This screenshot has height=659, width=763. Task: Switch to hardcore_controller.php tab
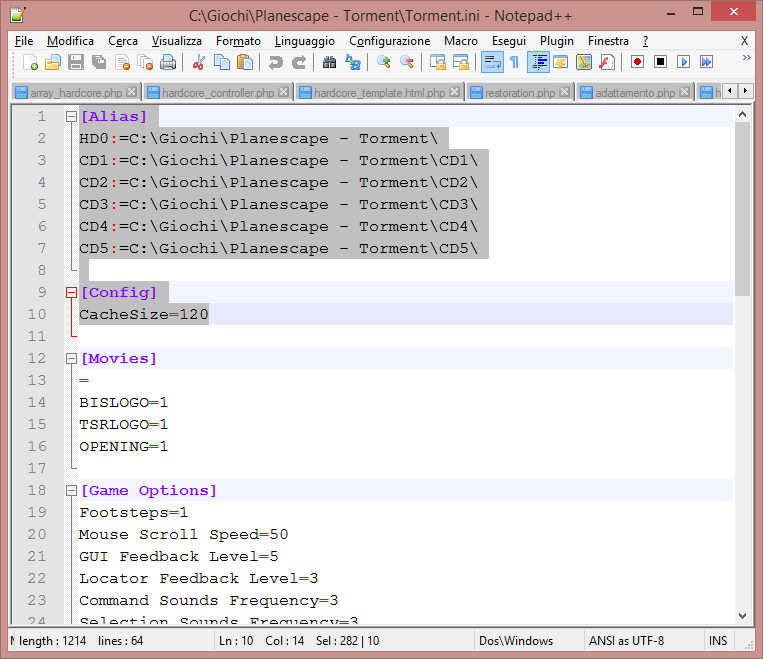[218, 92]
